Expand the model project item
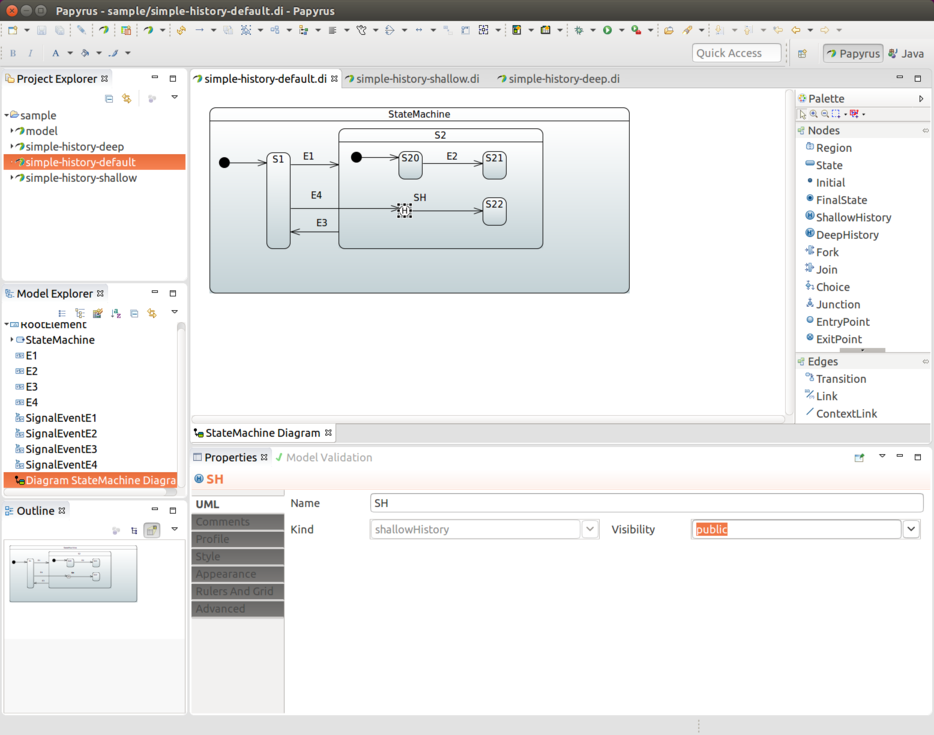This screenshot has height=735, width=934. point(12,130)
